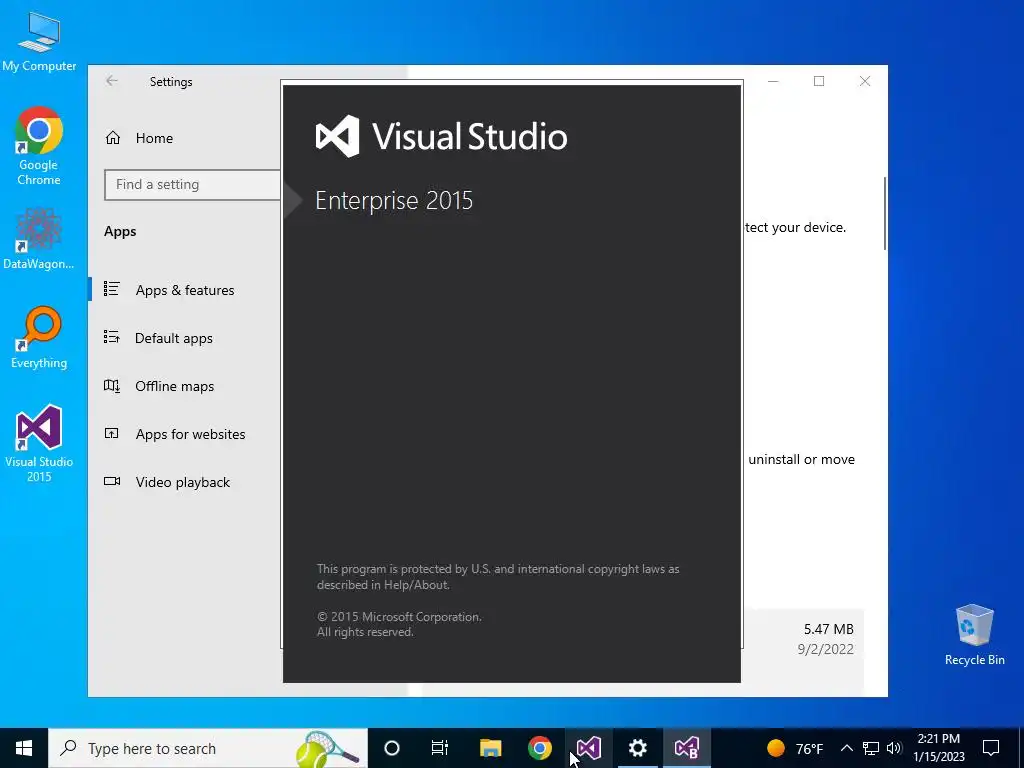Open Apps & features in Settings
Screen dimensions: 1024x768
[185, 290]
